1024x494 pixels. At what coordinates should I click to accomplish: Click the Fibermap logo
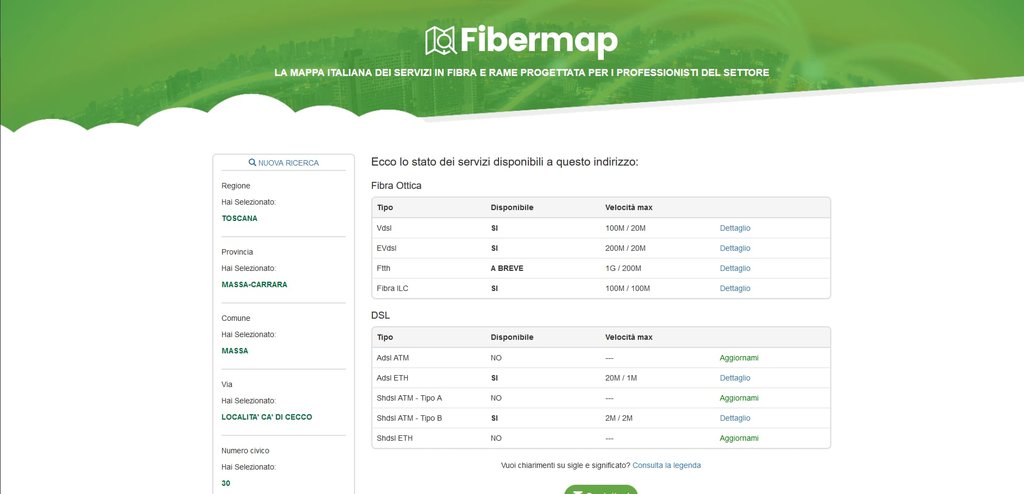point(521,41)
